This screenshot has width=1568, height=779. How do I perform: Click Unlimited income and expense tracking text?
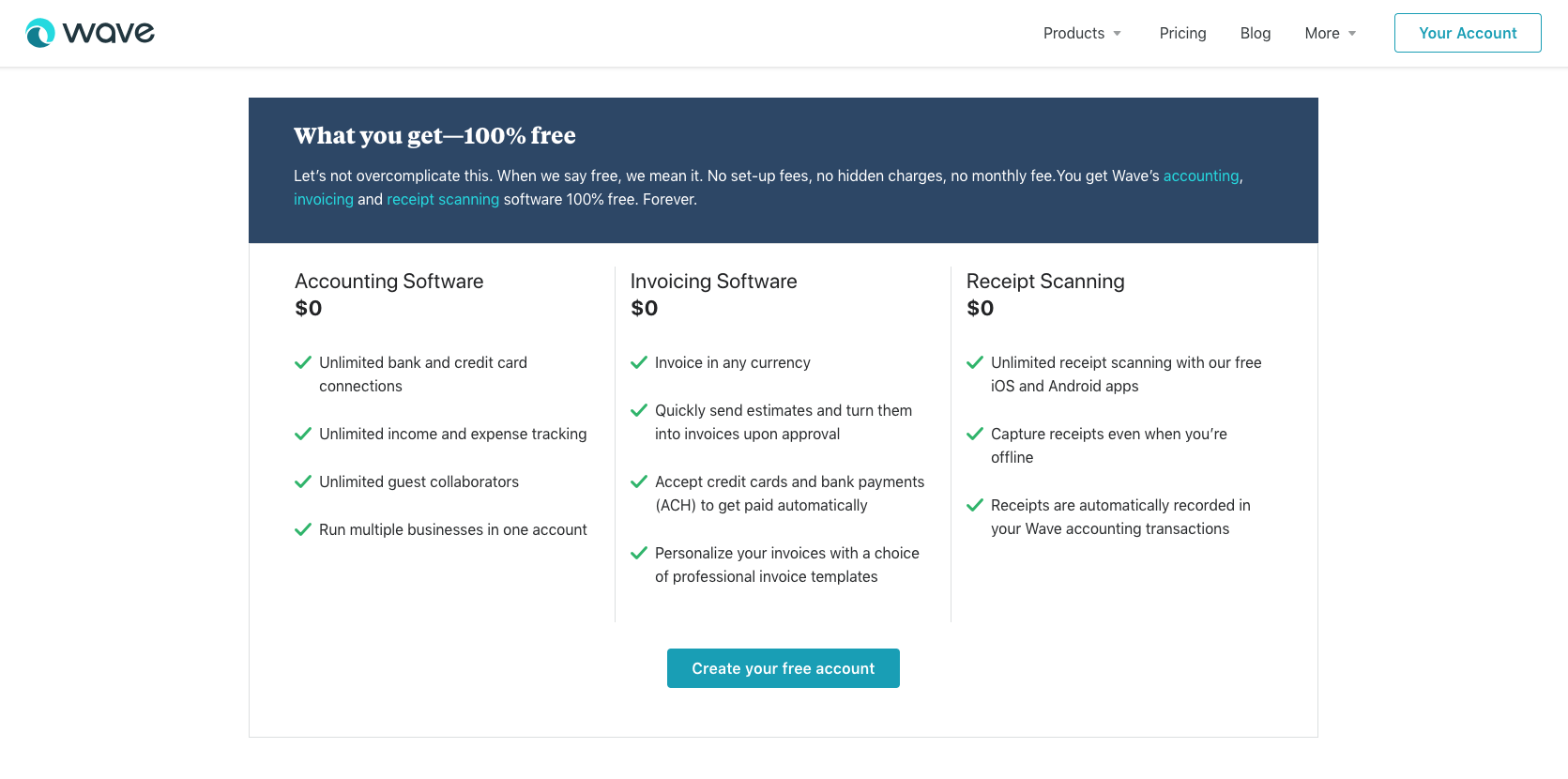pyautogui.click(x=453, y=434)
